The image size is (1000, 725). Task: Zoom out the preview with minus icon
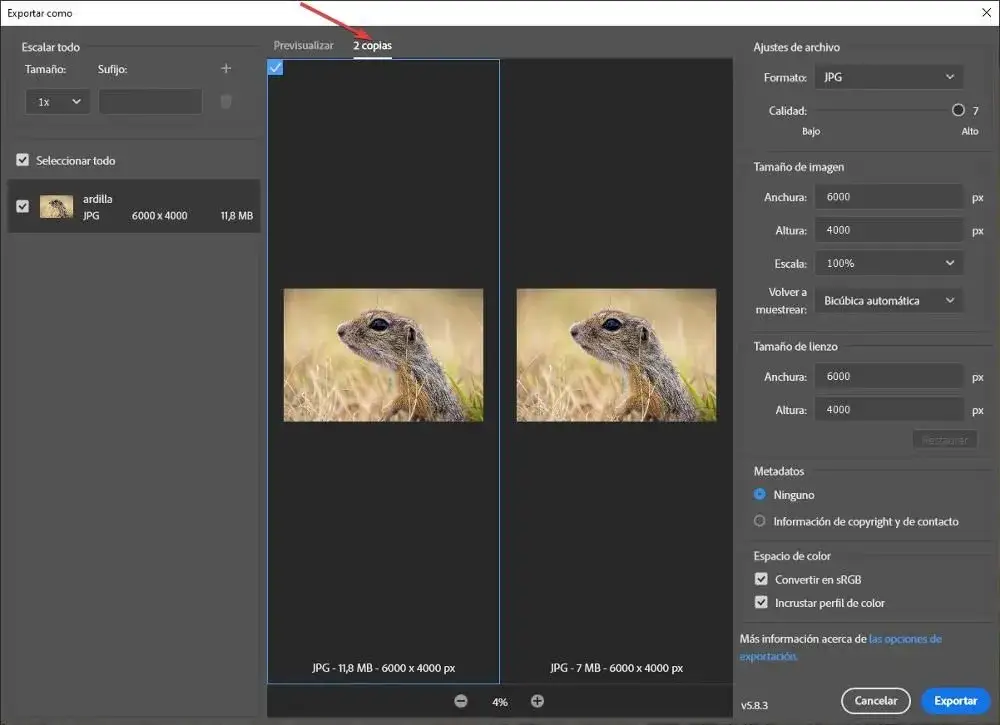click(x=461, y=701)
